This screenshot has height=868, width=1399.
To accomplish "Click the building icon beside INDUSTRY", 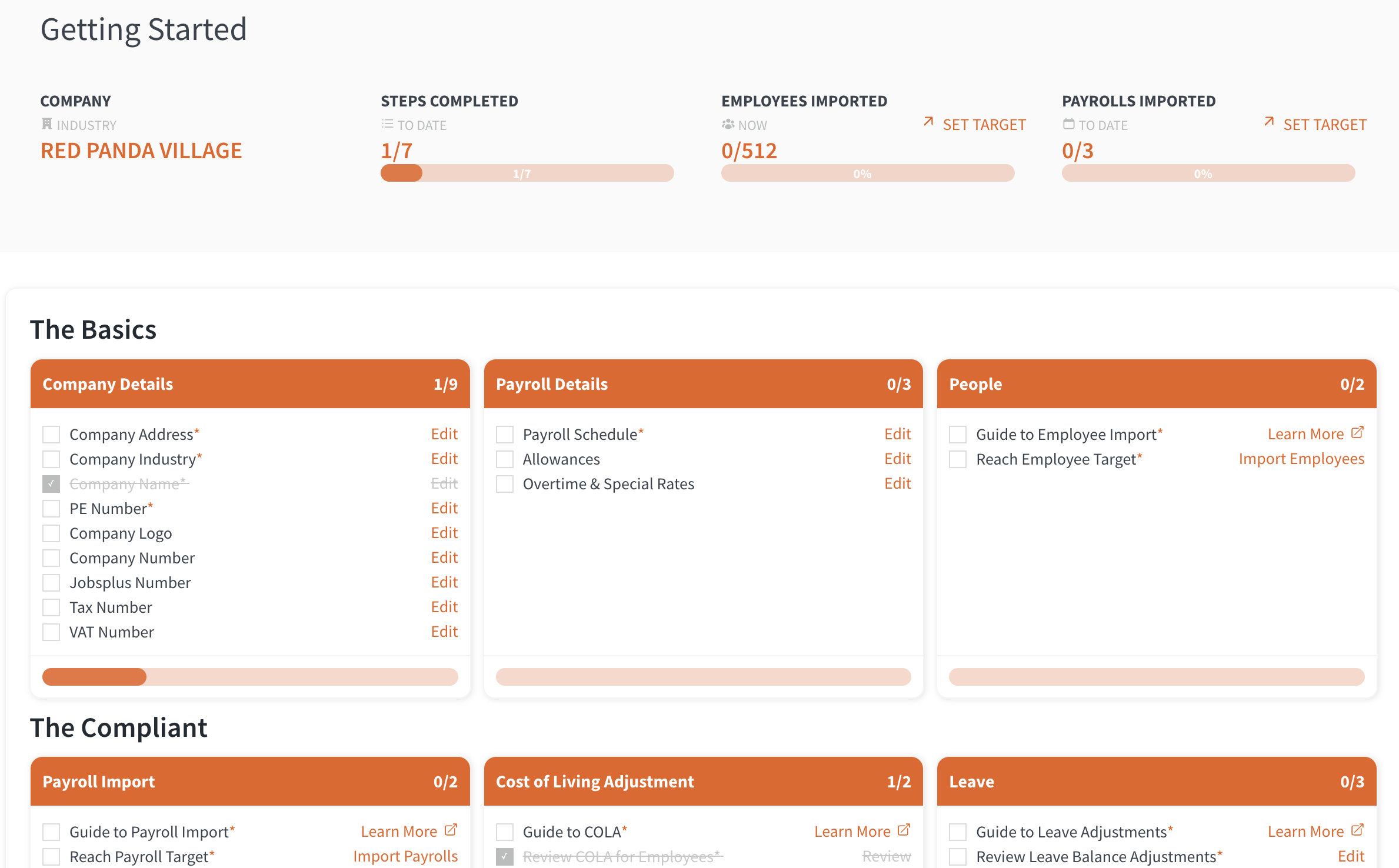I will coord(47,123).
